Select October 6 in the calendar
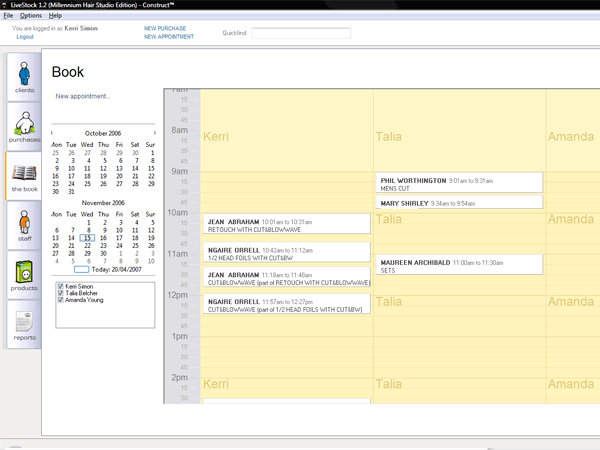 coord(121,161)
